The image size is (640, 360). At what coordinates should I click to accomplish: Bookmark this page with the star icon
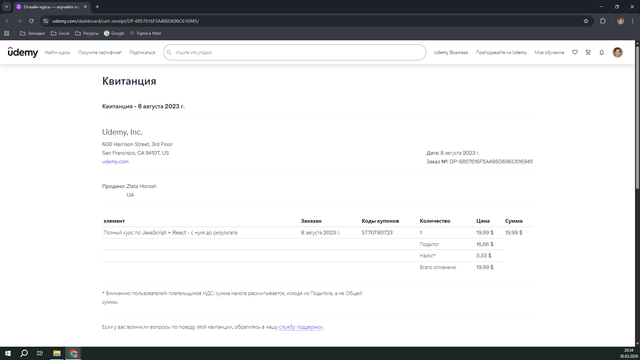[x=586, y=21]
